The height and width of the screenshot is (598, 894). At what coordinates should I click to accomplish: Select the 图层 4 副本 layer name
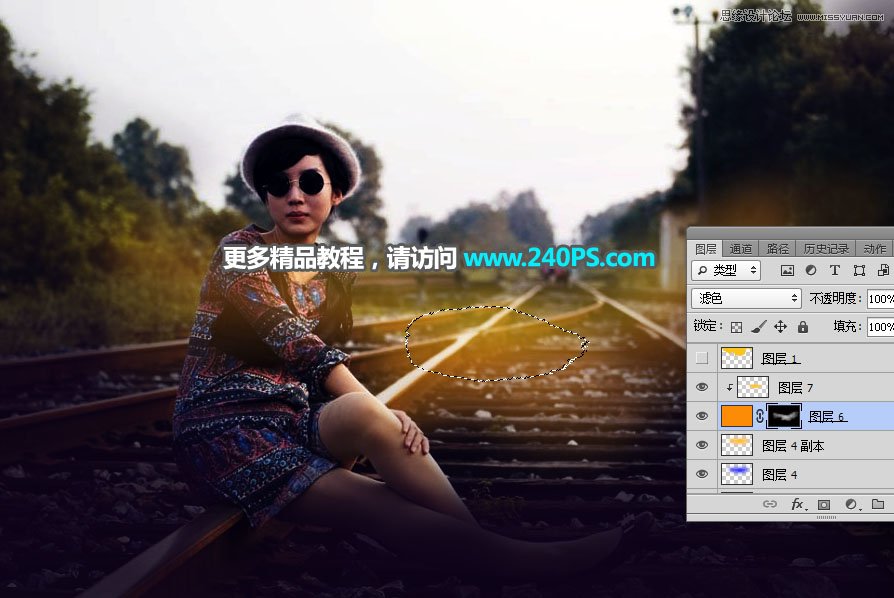pyautogui.click(x=793, y=446)
